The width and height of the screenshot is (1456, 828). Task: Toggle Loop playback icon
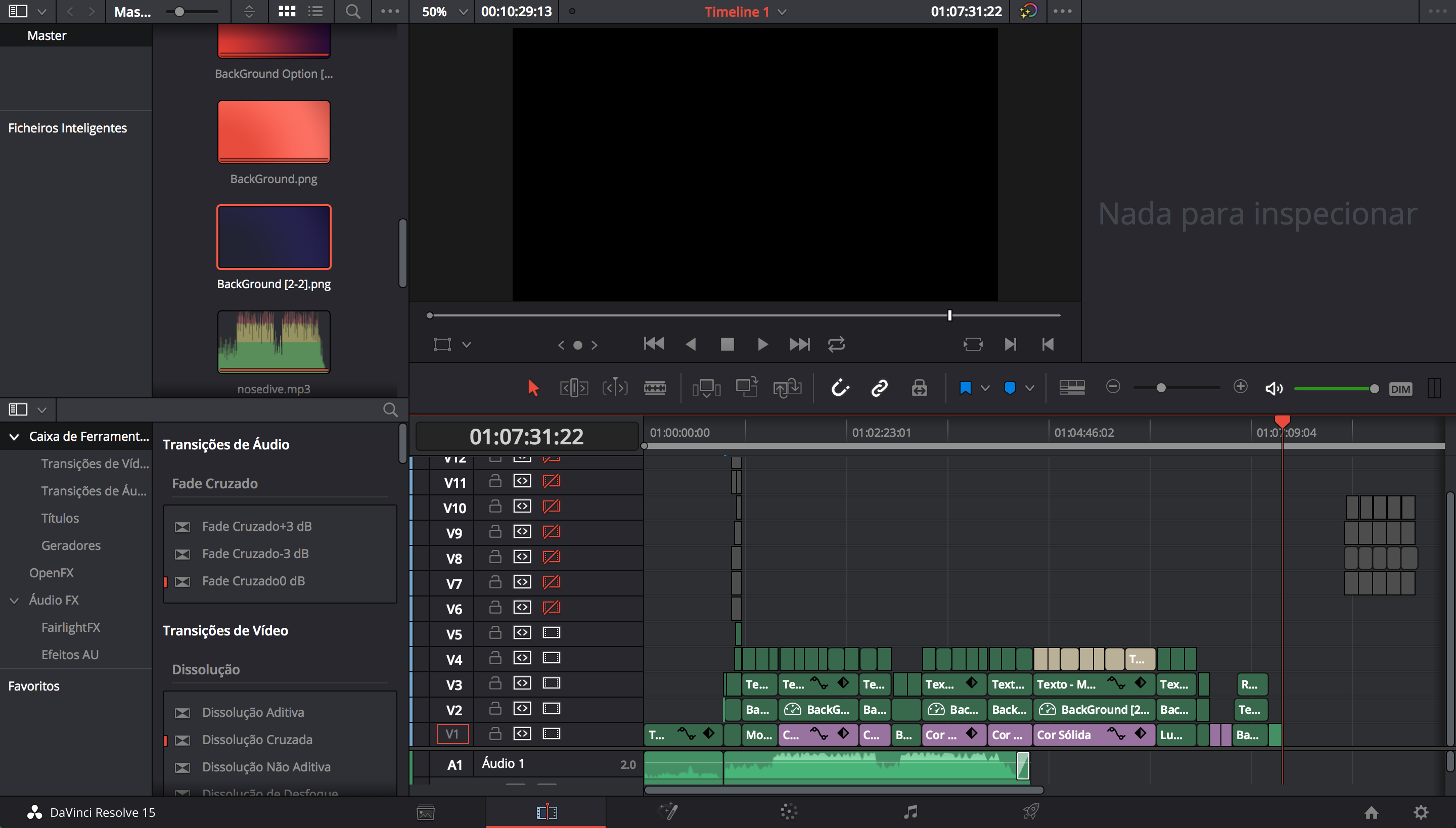coord(836,344)
